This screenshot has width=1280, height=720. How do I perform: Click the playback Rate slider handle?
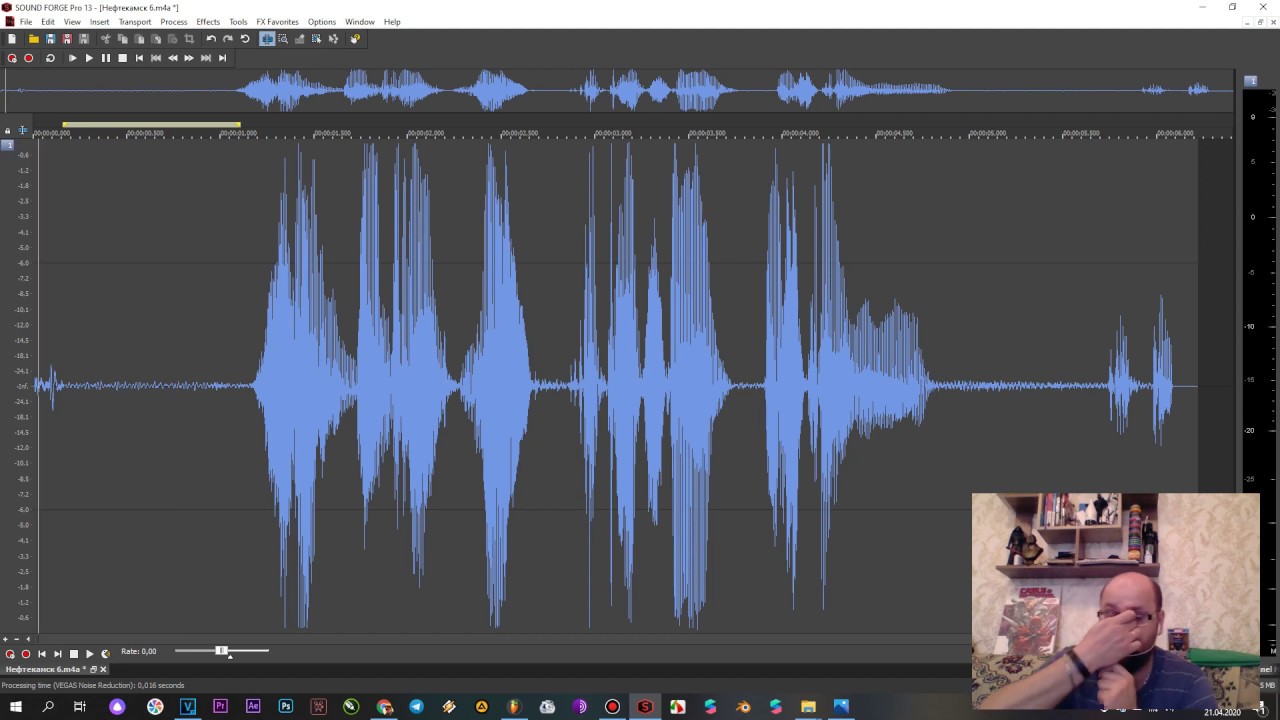222,651
